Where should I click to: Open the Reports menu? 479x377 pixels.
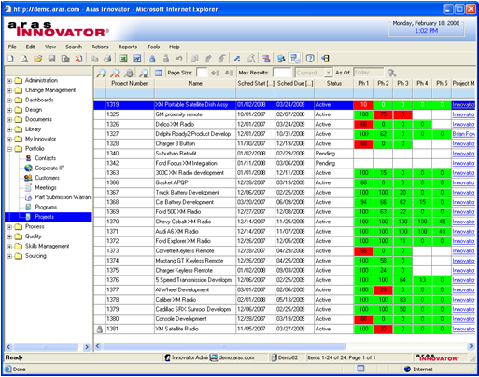click(x=128, y=47)
